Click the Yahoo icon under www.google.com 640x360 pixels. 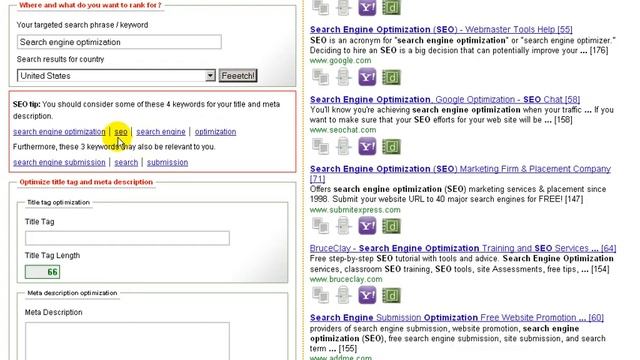(367, 77)
